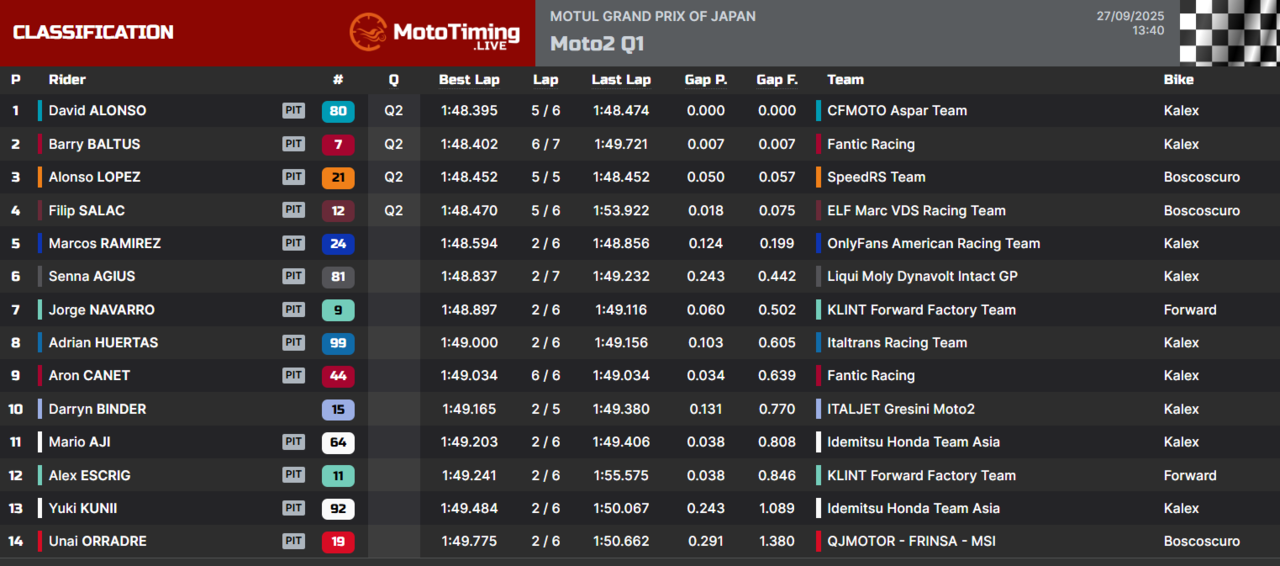The image size is (1280, 566).
Task: Click best lap time 1:48.395
Action: pos(469,111)
